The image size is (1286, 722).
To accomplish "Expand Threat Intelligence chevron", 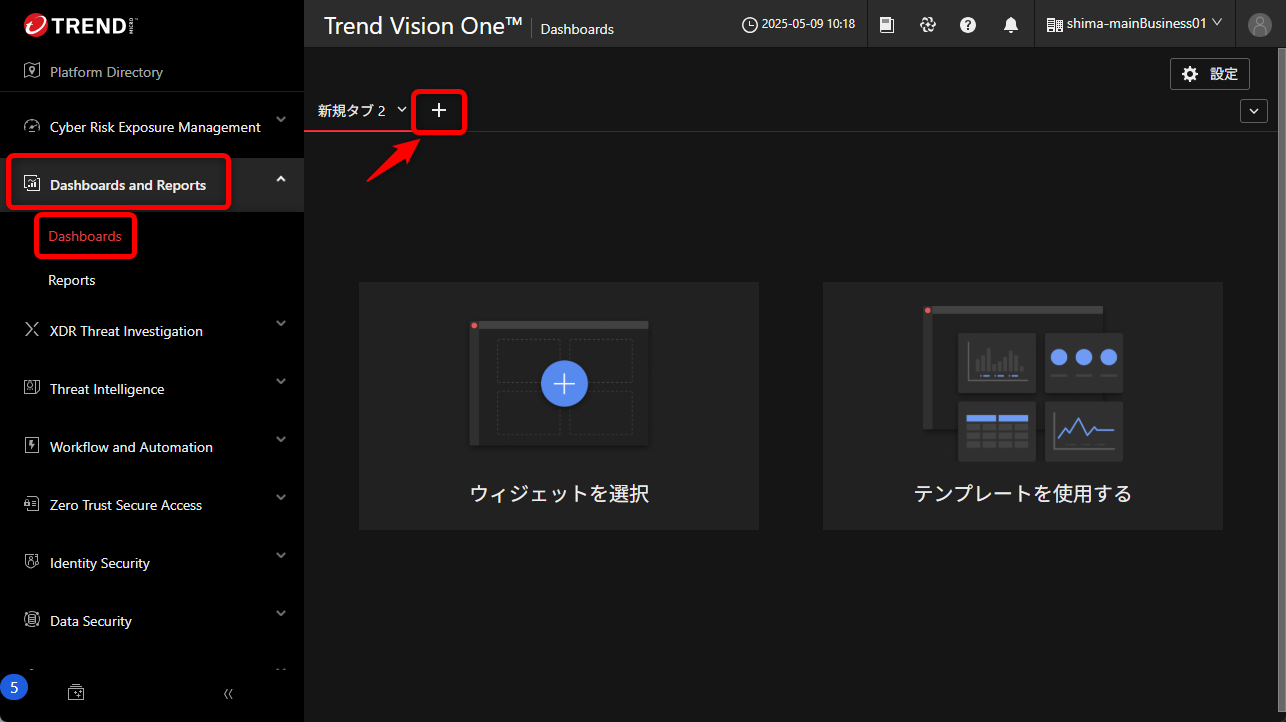I will click(x=281, y=382).
